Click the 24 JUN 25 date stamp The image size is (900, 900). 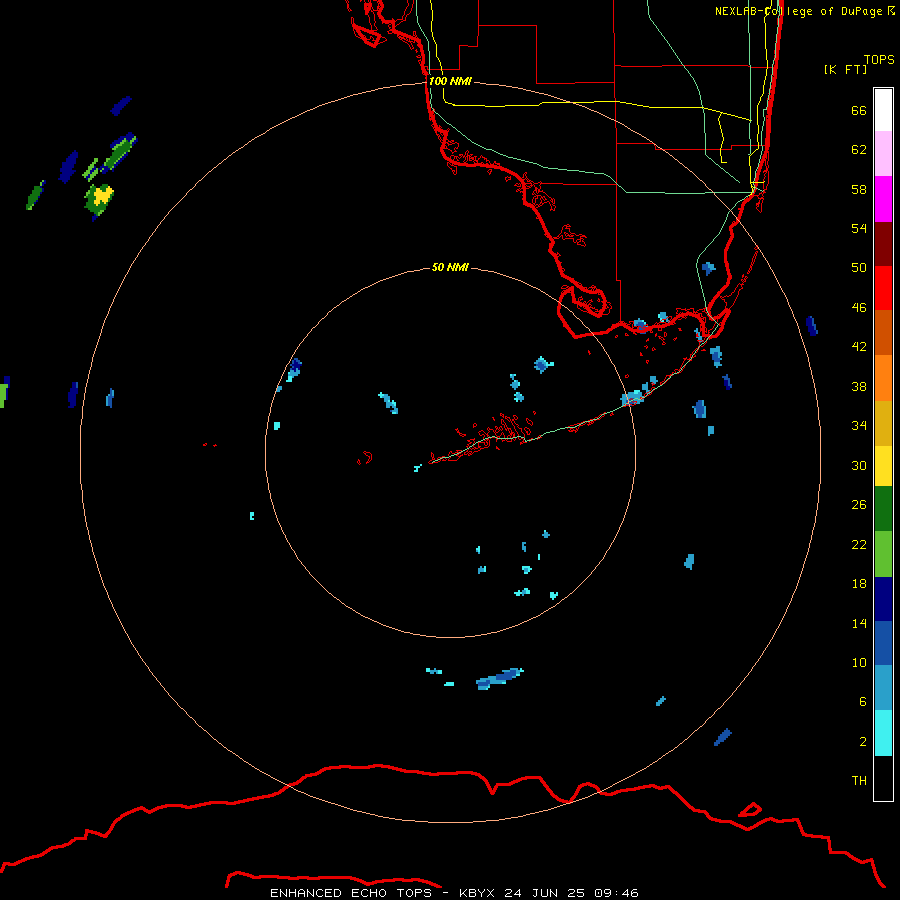click(x=545, y=893)
